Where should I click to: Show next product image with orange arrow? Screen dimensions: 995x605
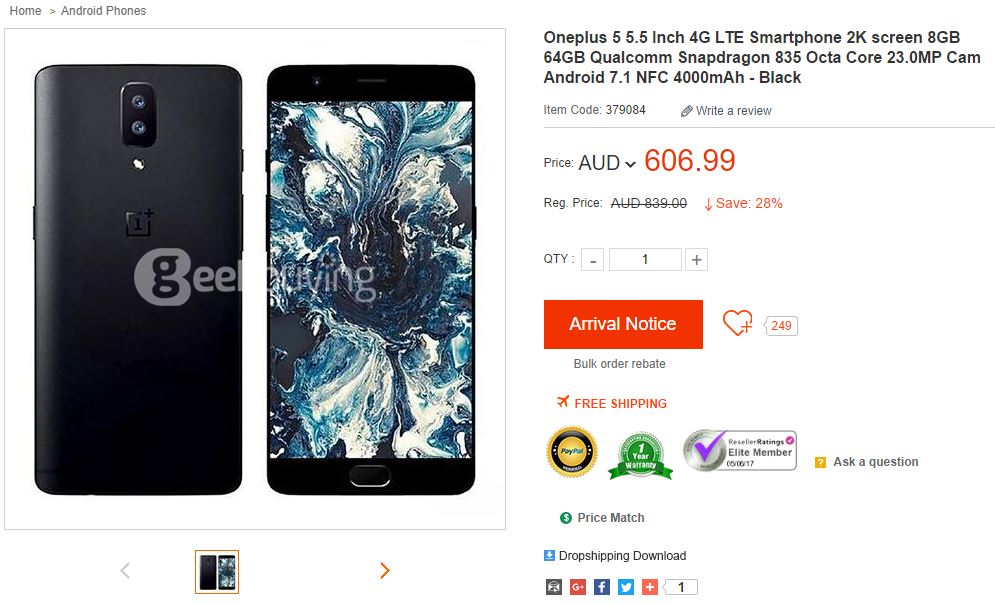pyautogui.click(x=385, y=571)
